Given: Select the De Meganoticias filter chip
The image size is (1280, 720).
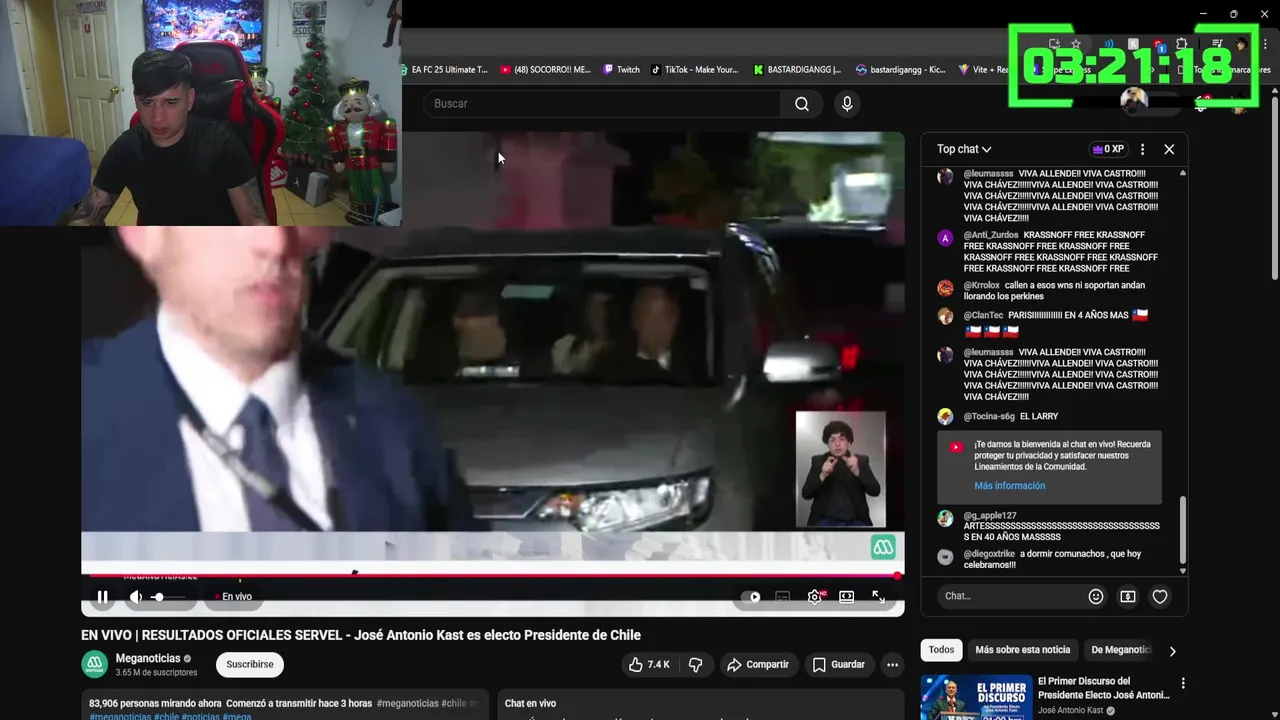Looking at the screenshot, I should pos(1120,650).
